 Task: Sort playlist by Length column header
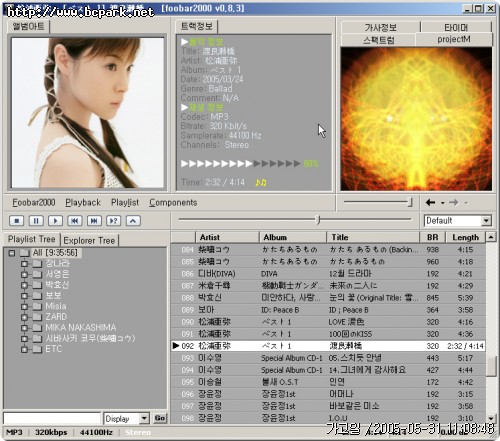[x=466, y=237]
